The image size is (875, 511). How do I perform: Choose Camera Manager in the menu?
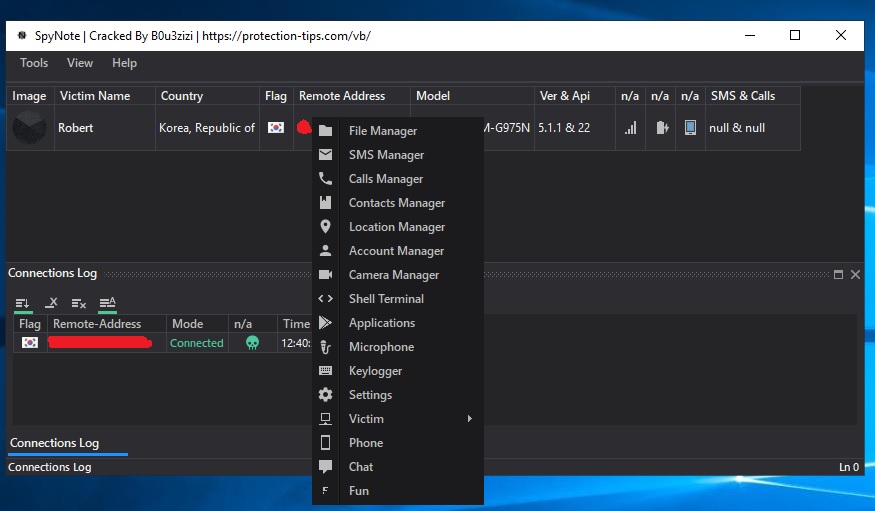coord(397,274)
